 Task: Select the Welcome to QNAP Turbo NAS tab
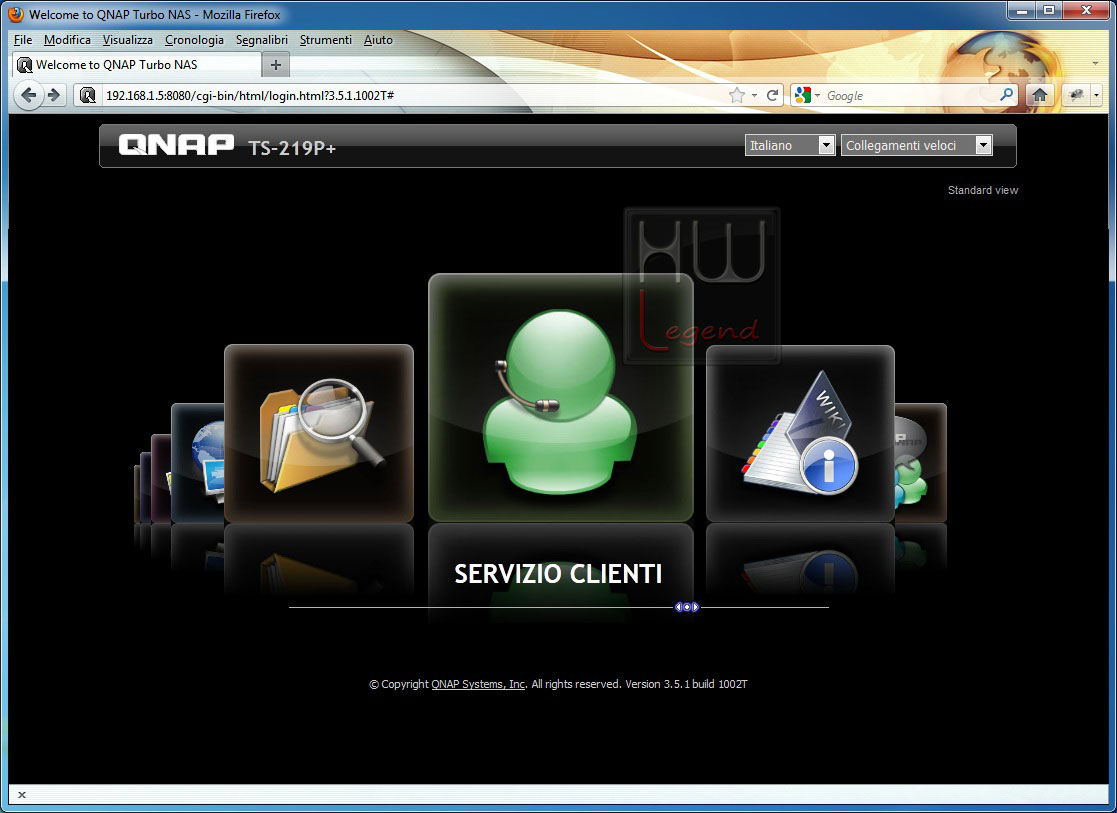137,65
